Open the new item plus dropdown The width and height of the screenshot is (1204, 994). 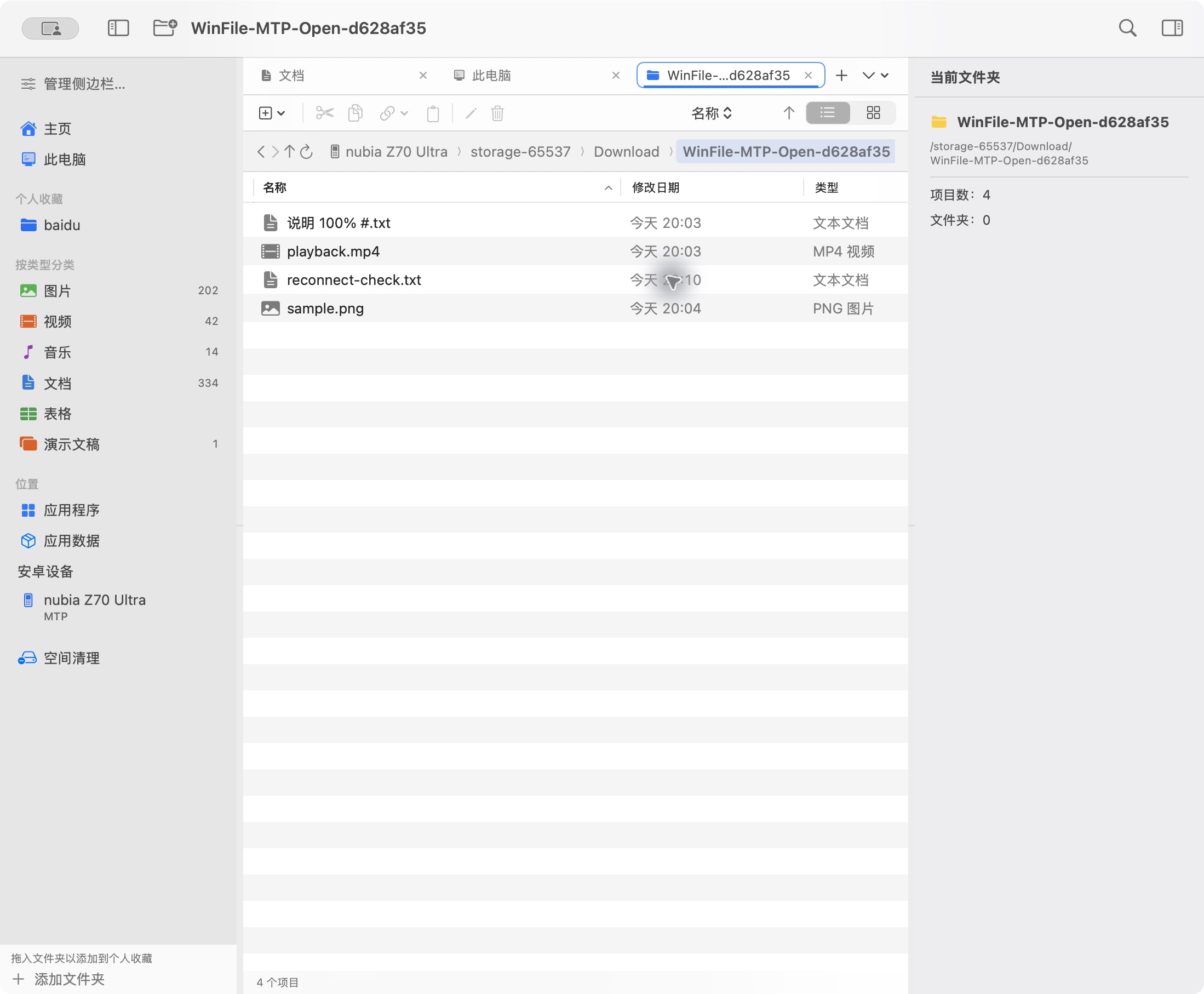pyautogui.click(x=272, y=113)
